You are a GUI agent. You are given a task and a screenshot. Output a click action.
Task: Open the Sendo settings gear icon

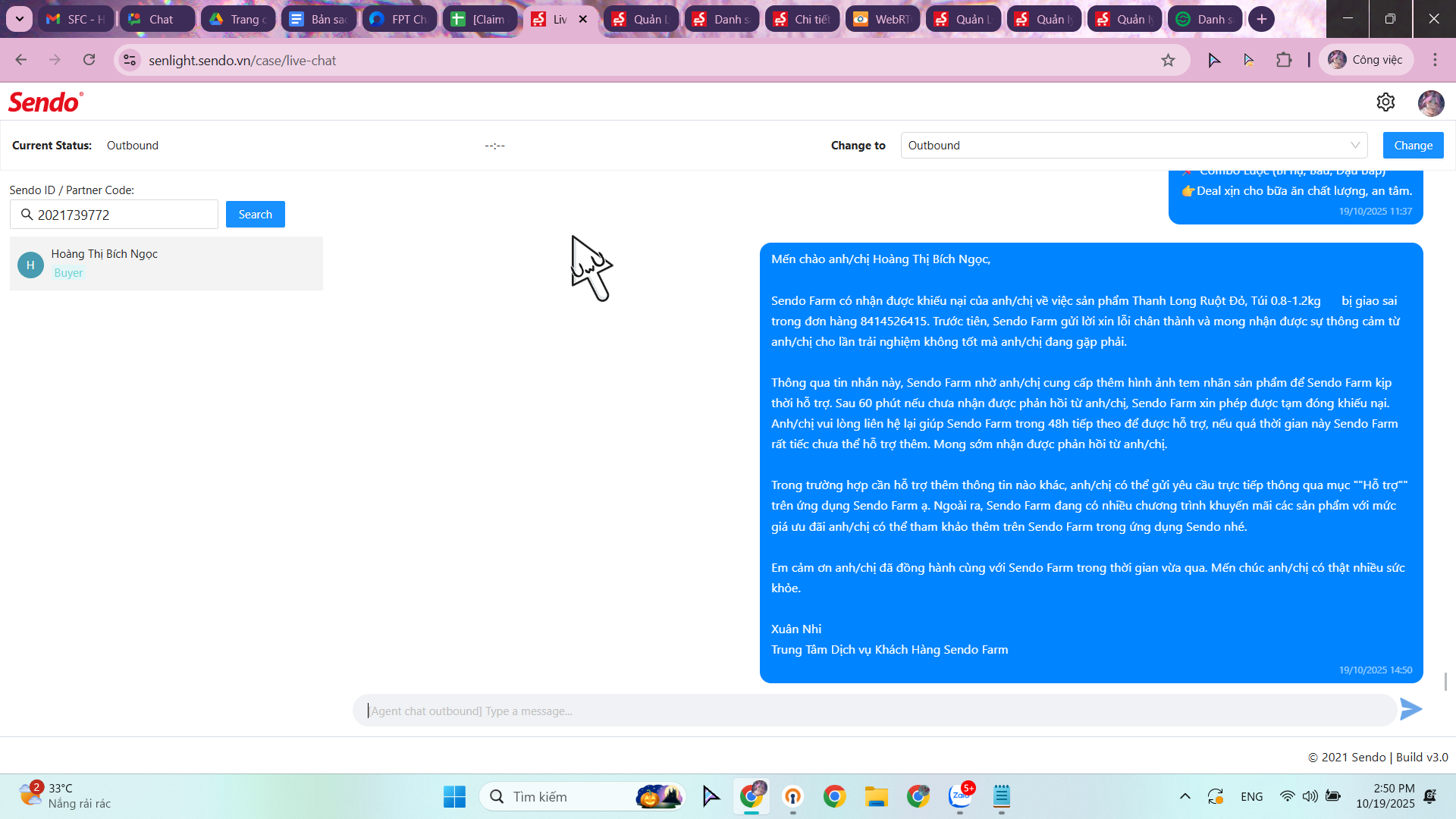tap(1385, 102)
